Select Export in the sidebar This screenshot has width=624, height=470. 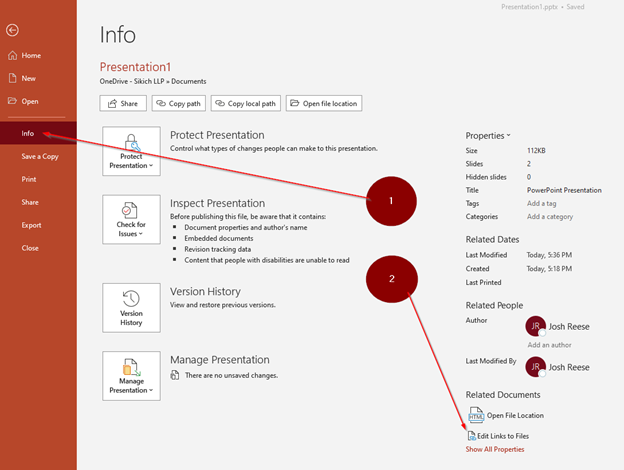[31, 225]
